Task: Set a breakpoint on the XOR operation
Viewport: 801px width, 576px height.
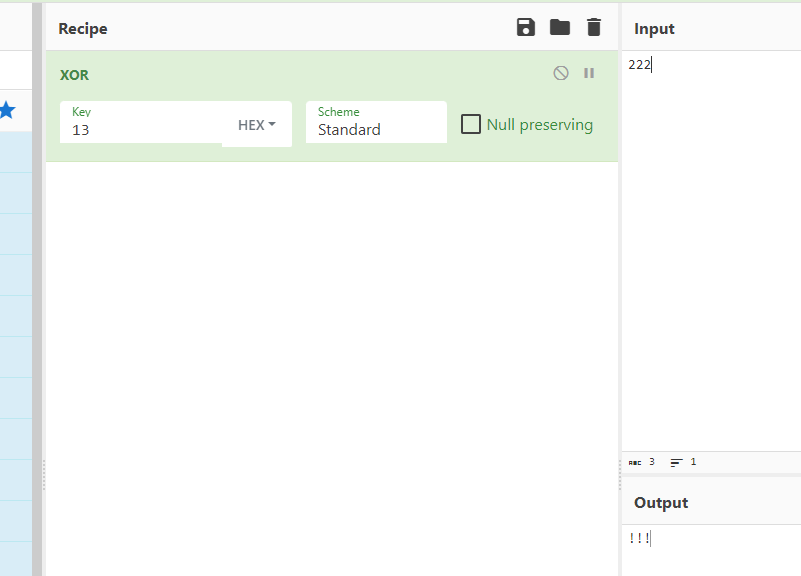Action: point(589,73)
